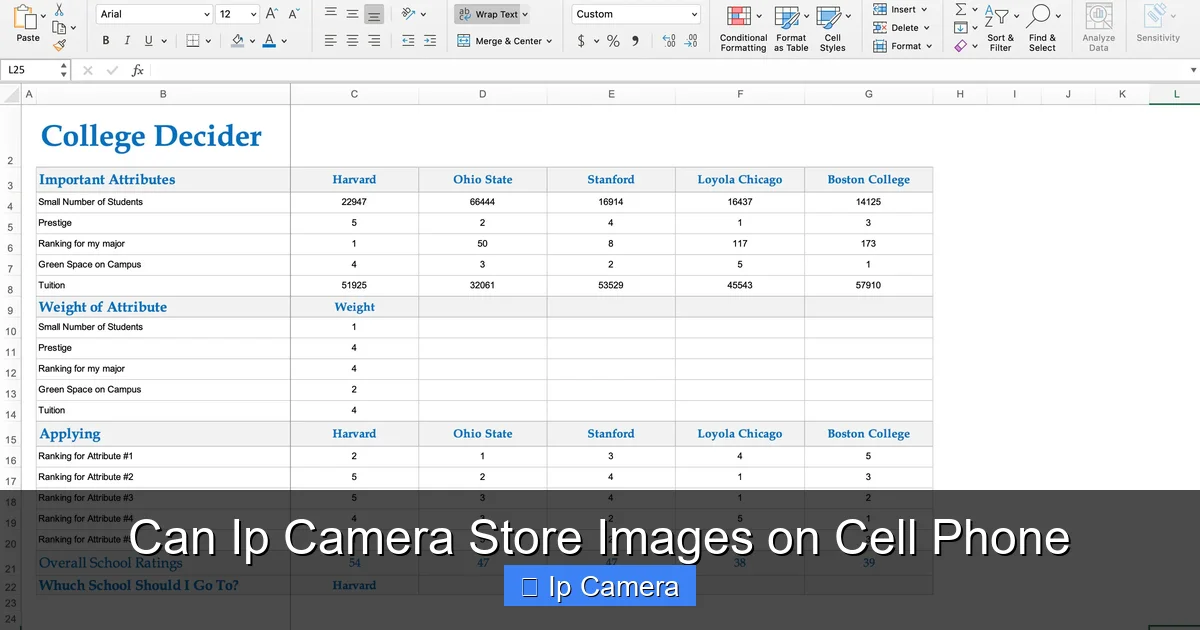The width and height of the screenshot is (1200, 630).
Task: Click the Ip Camera link button
Action: [600, 587]
